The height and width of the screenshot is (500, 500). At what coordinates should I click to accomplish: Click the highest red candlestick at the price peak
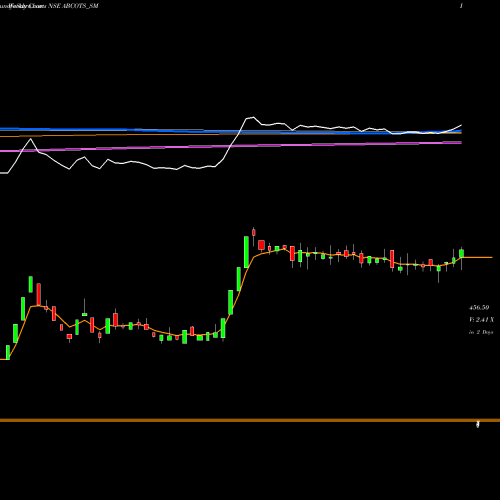[x=254, y=232]
